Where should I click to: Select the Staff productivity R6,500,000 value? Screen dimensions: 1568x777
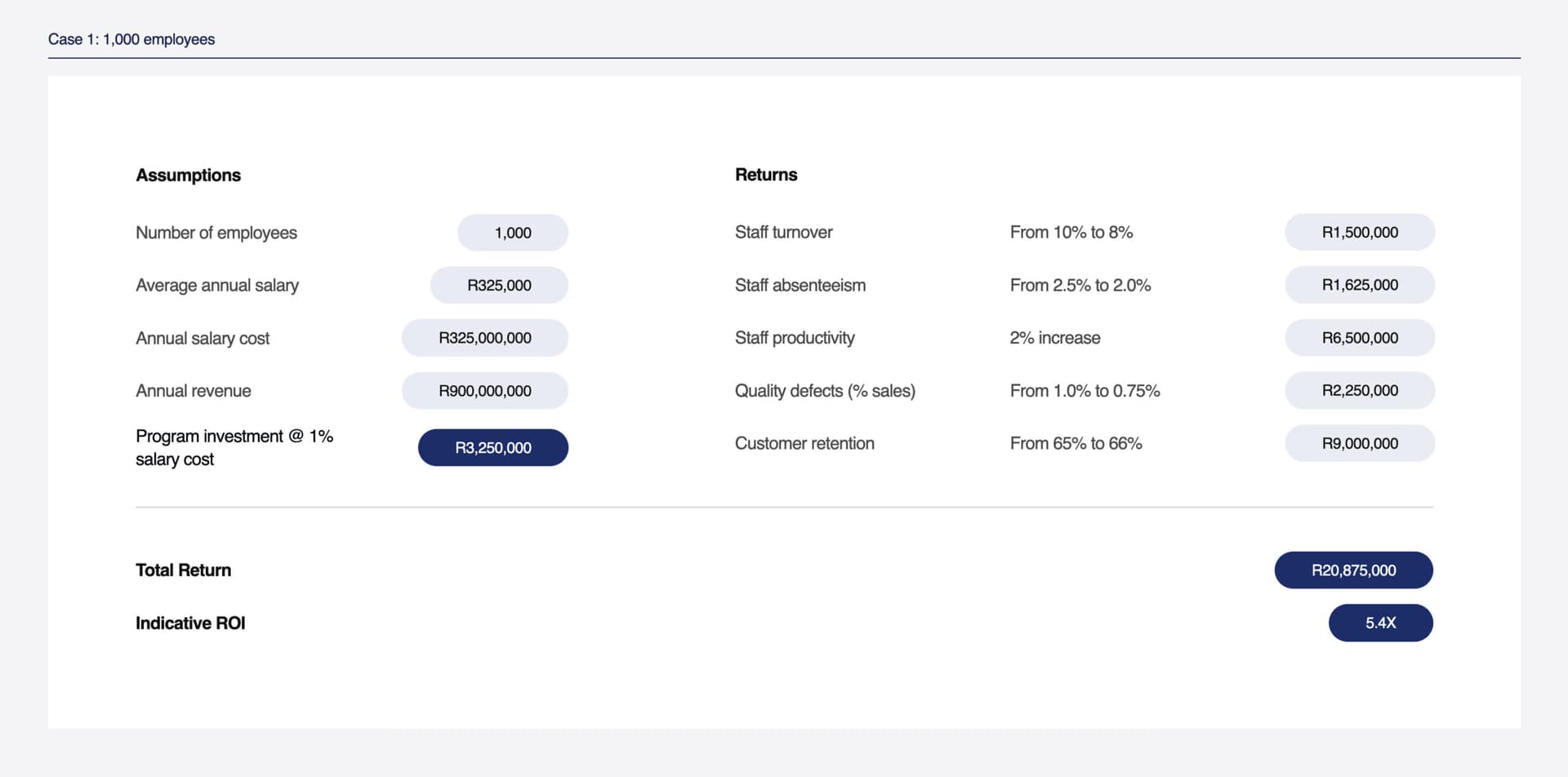pyautogui.click(x=1360, y=338)
